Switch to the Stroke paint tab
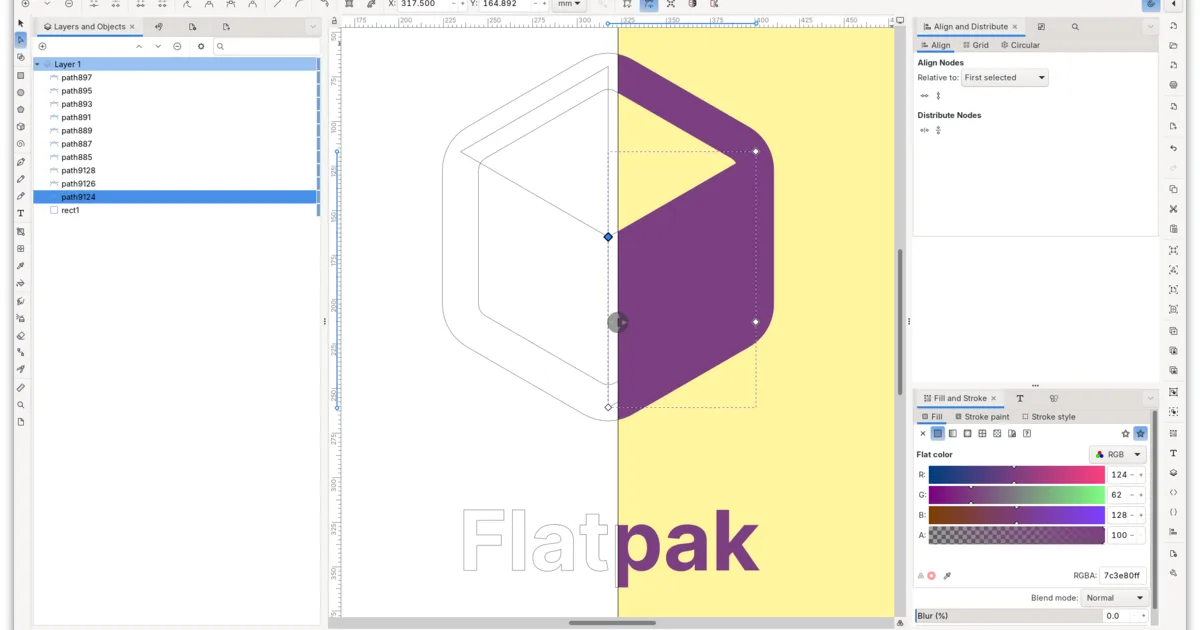This screenshot has height=630, width=1200. [982, 417]
